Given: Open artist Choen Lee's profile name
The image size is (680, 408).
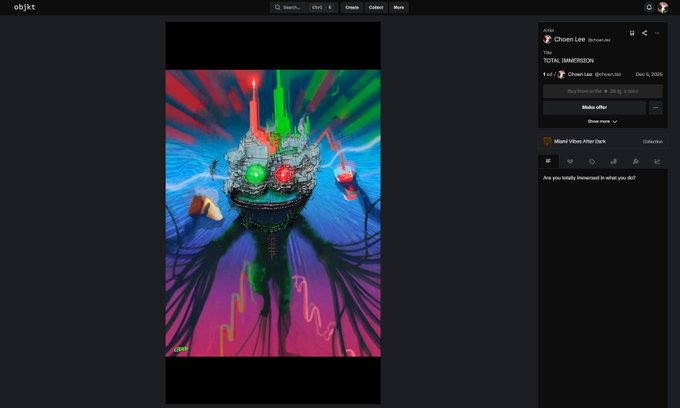Looking at the screenshot, I should [x=569, y=39].
